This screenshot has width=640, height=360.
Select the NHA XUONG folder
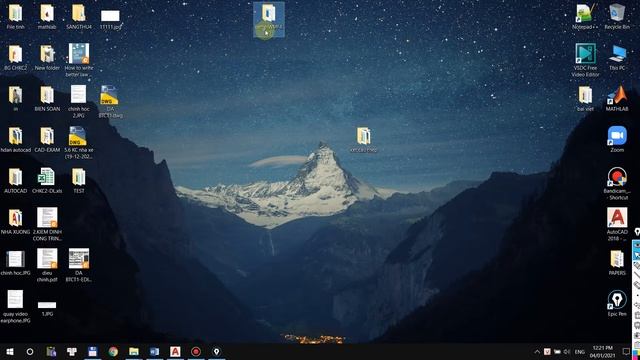tap(16, 221)
